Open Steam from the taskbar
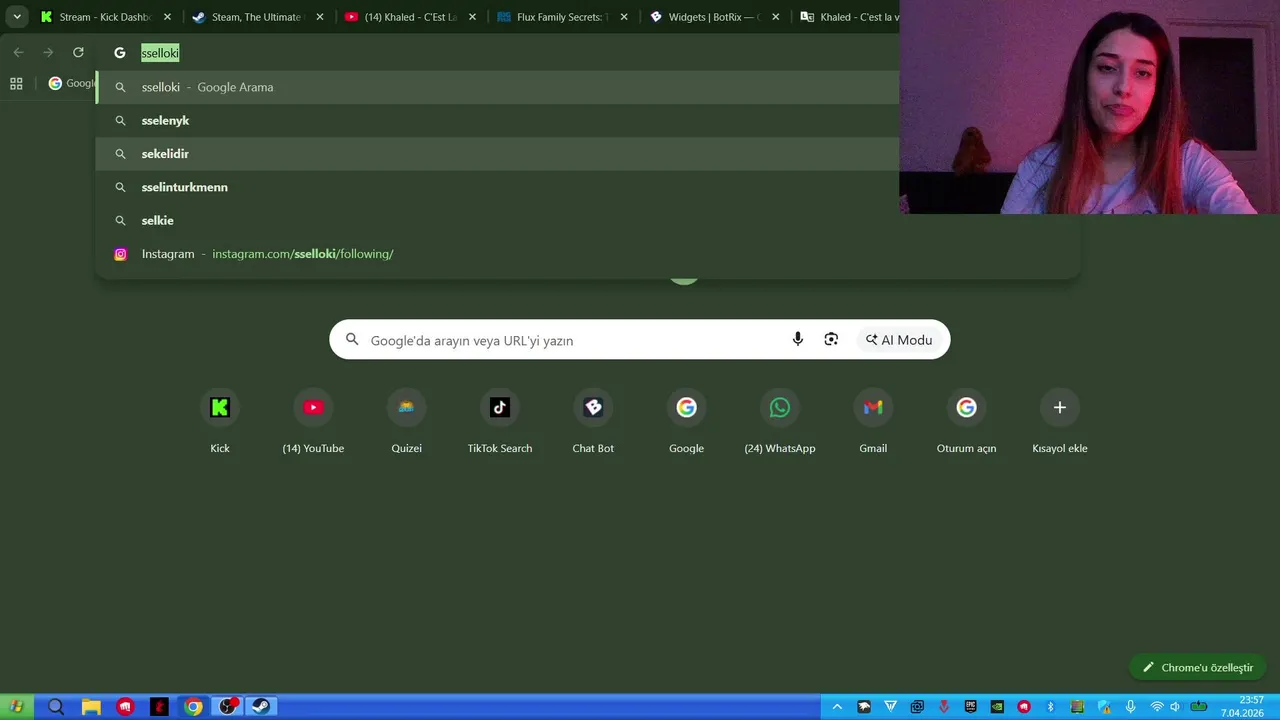This screenshot has height=720, width=1280. [261, 707]
